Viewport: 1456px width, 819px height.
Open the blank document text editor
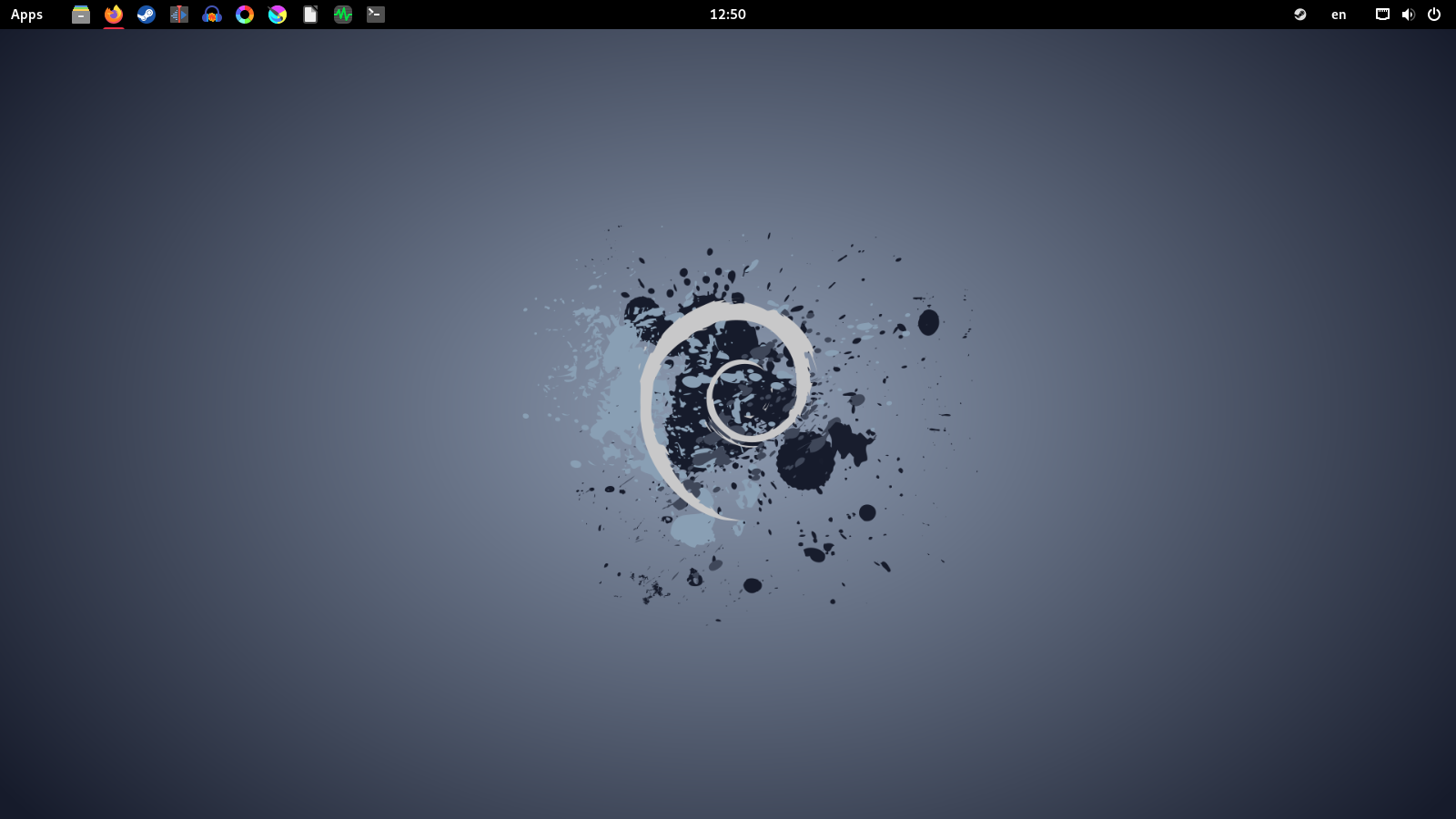[x=310, y=15]
